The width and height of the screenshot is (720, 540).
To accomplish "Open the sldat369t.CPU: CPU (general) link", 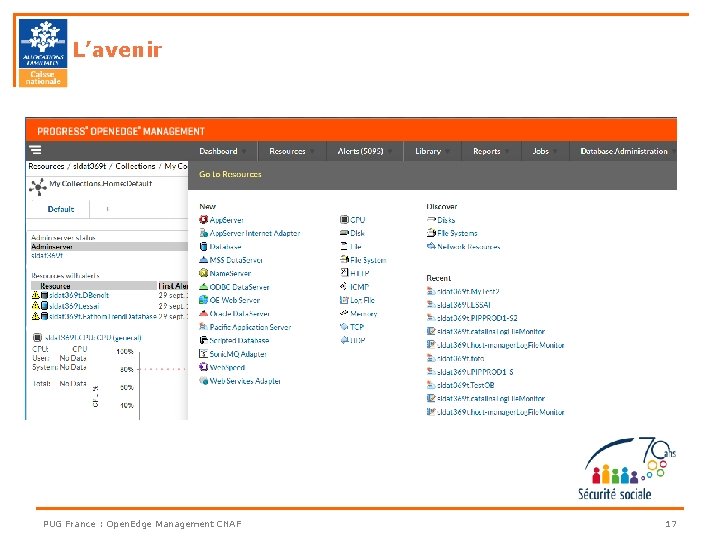I will 93,338.
